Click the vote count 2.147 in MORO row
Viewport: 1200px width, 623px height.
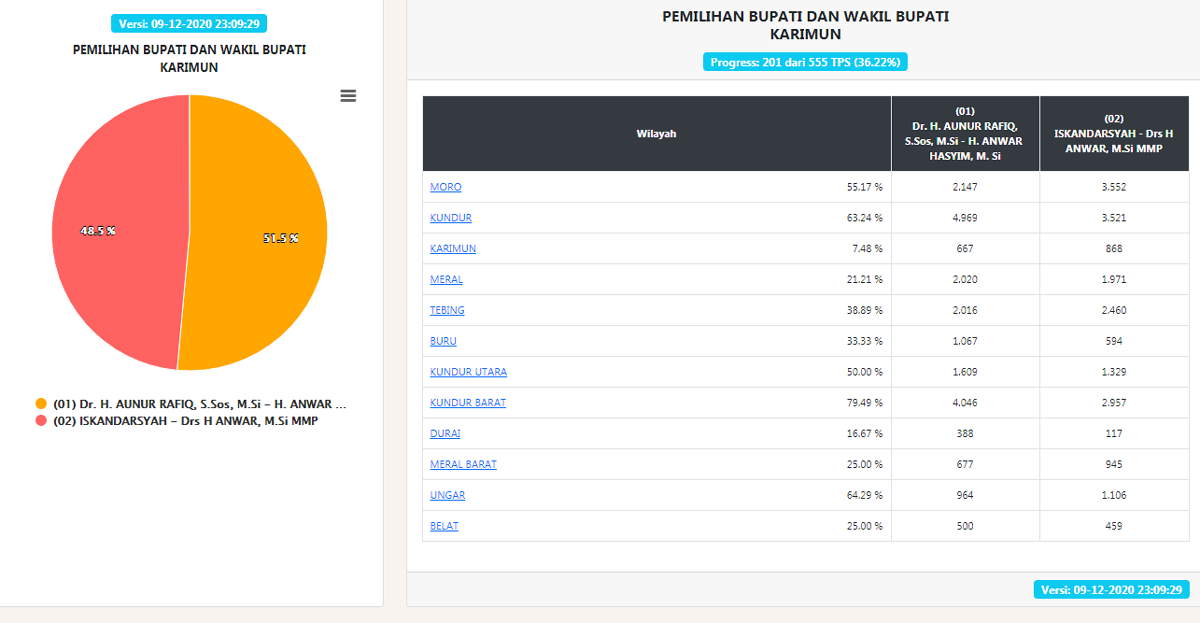[965, 187]
